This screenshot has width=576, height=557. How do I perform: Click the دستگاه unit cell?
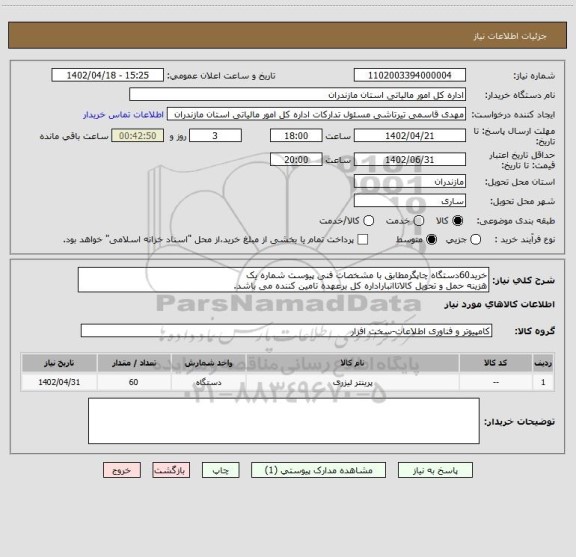pos(208,382)
